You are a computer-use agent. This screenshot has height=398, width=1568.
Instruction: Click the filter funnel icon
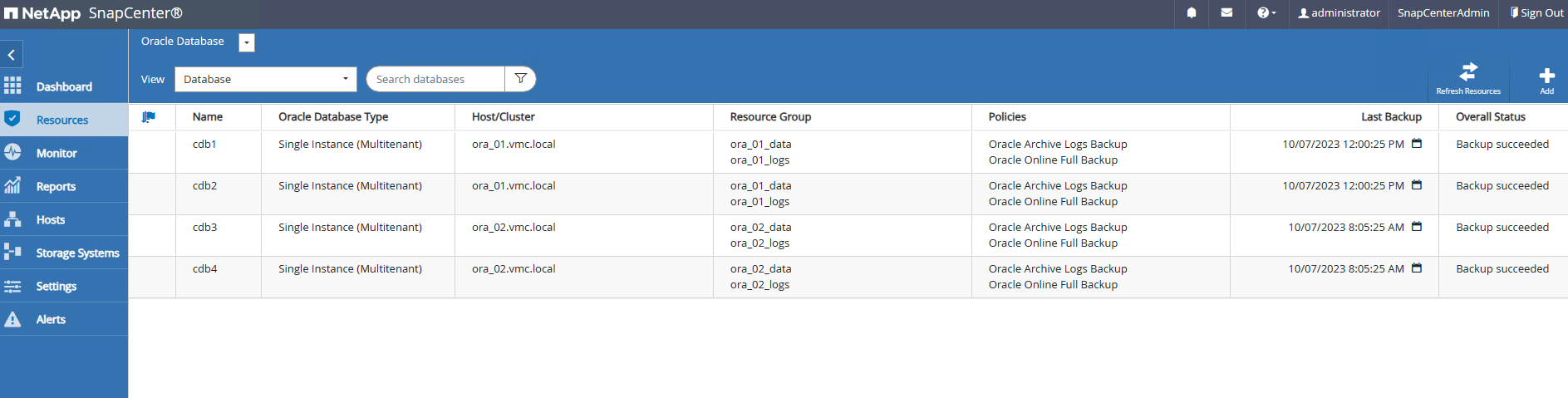click(x=521, y=79)
